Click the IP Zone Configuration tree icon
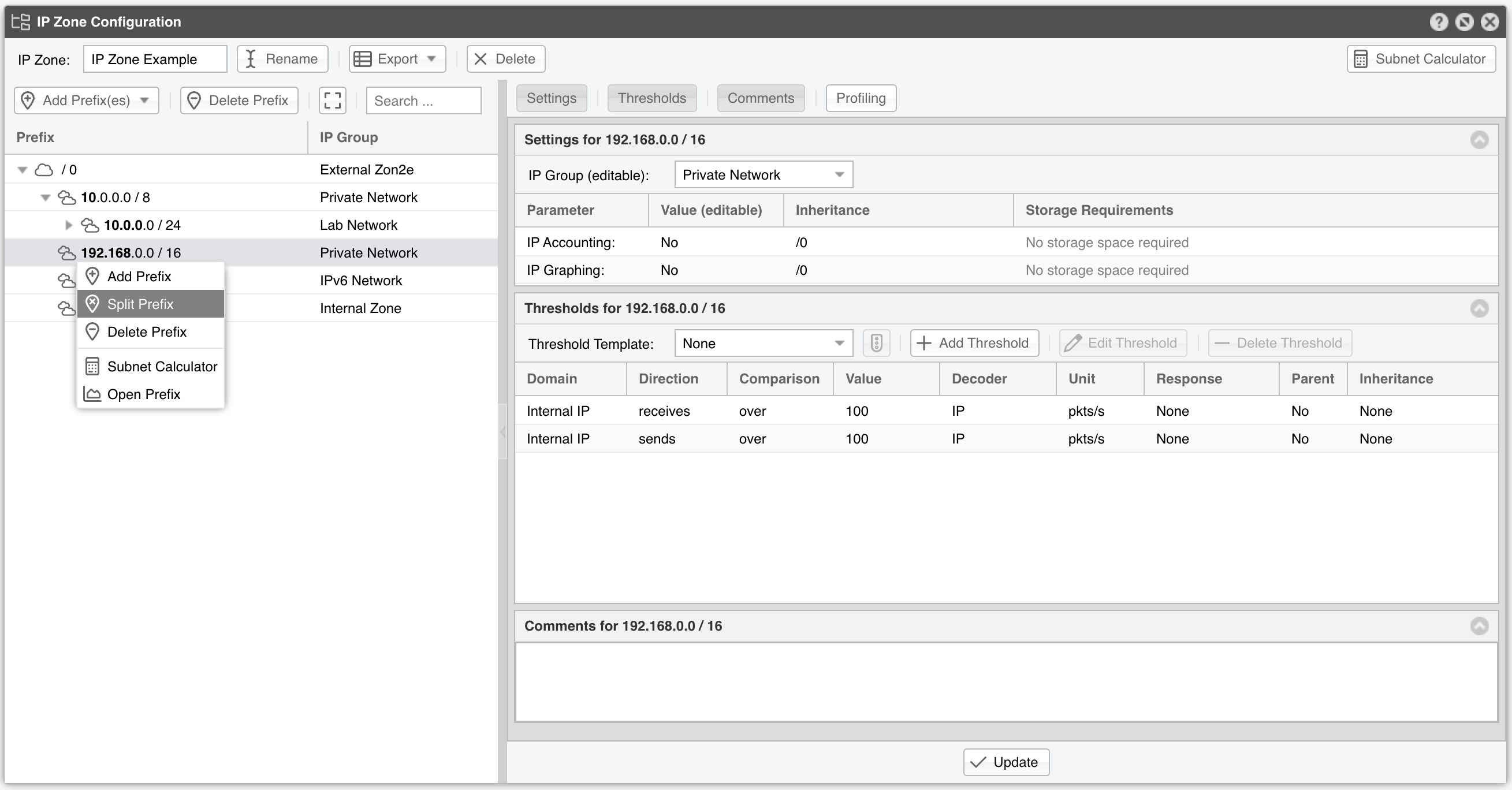The width and height of the screenshot is (1512, 790). pyautogui.click(x=21, y=22)
